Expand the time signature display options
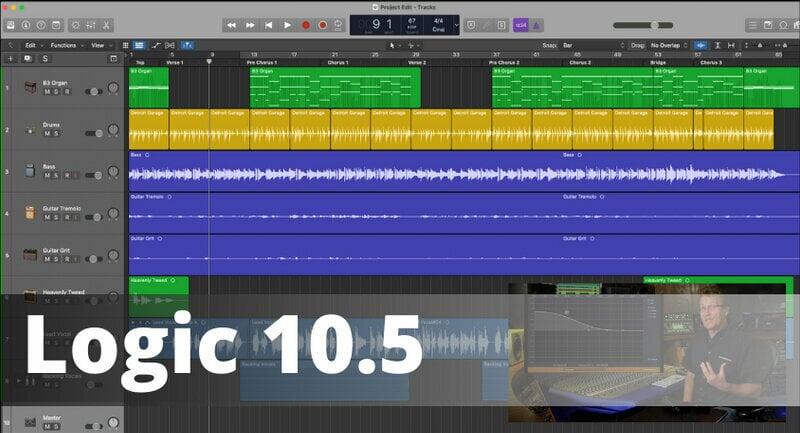Screen dimensions: 800x433 pos(457,24)
